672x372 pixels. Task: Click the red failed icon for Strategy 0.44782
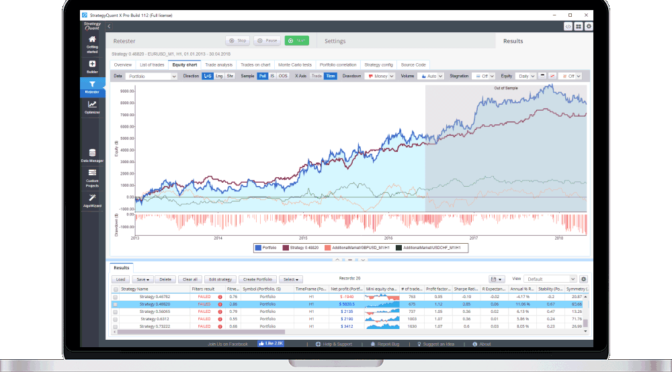[220, 297]
